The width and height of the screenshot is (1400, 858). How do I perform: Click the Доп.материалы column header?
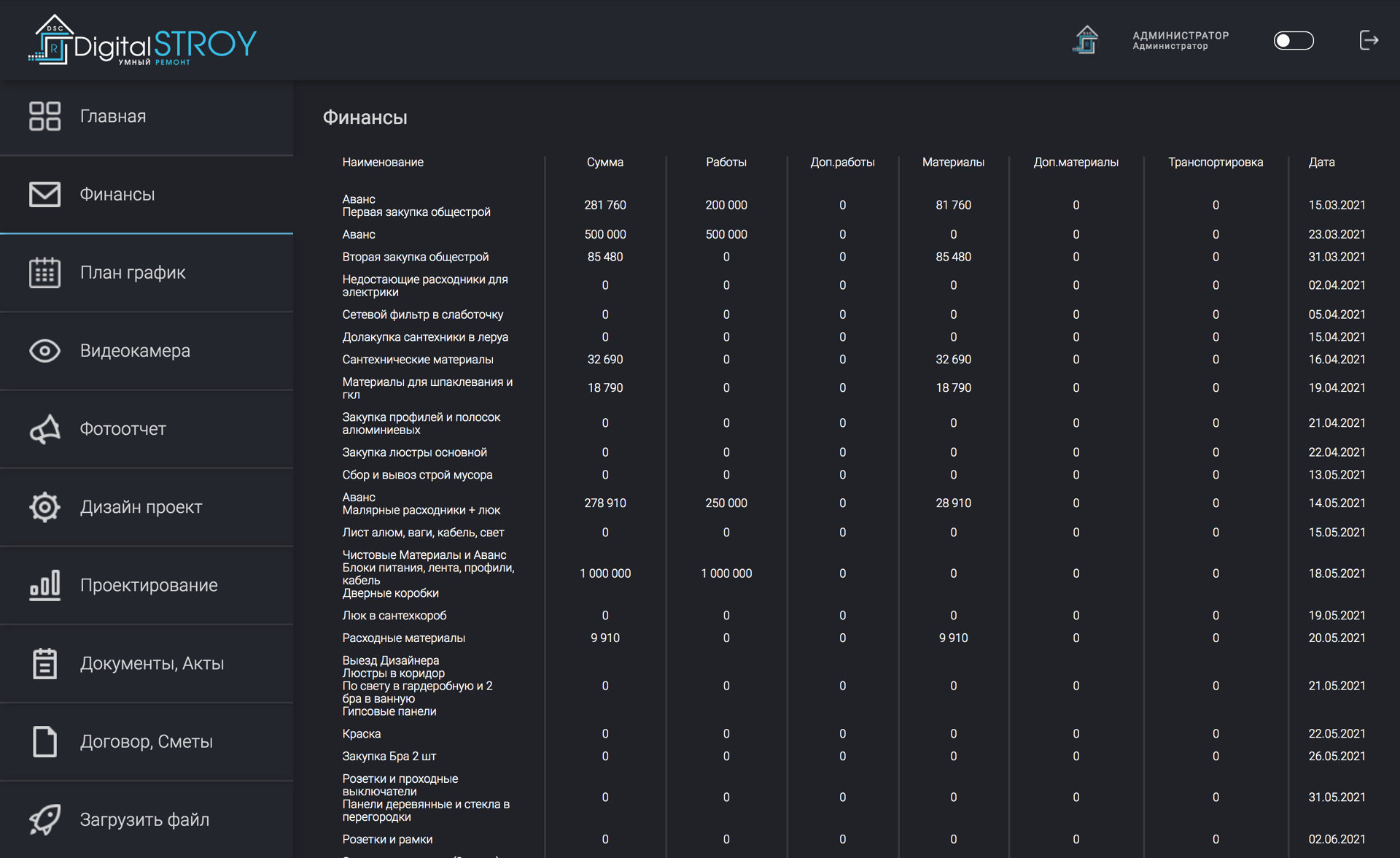tap(1076, 162)
